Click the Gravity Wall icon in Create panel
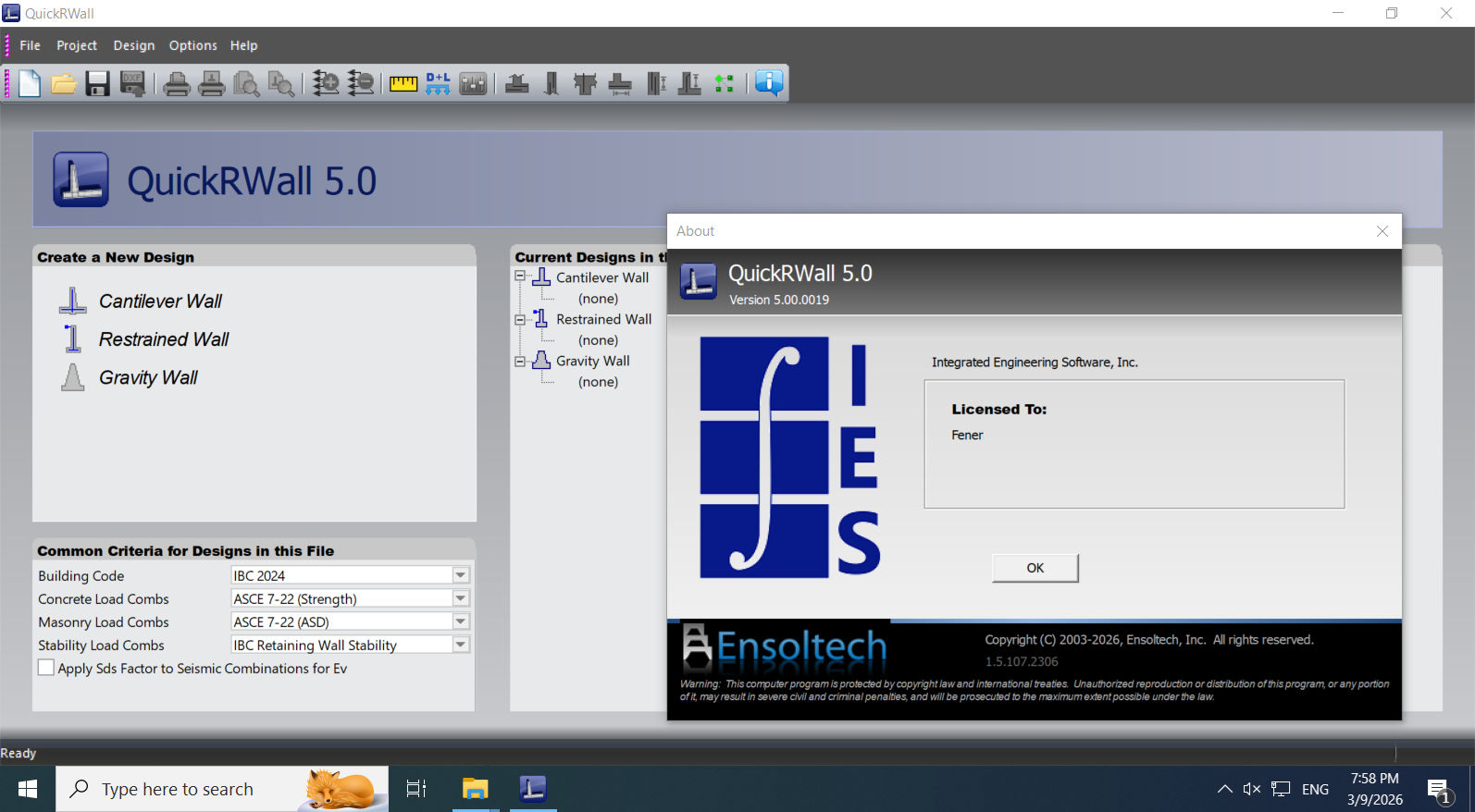1475x812 pixels. click(73, 377)
